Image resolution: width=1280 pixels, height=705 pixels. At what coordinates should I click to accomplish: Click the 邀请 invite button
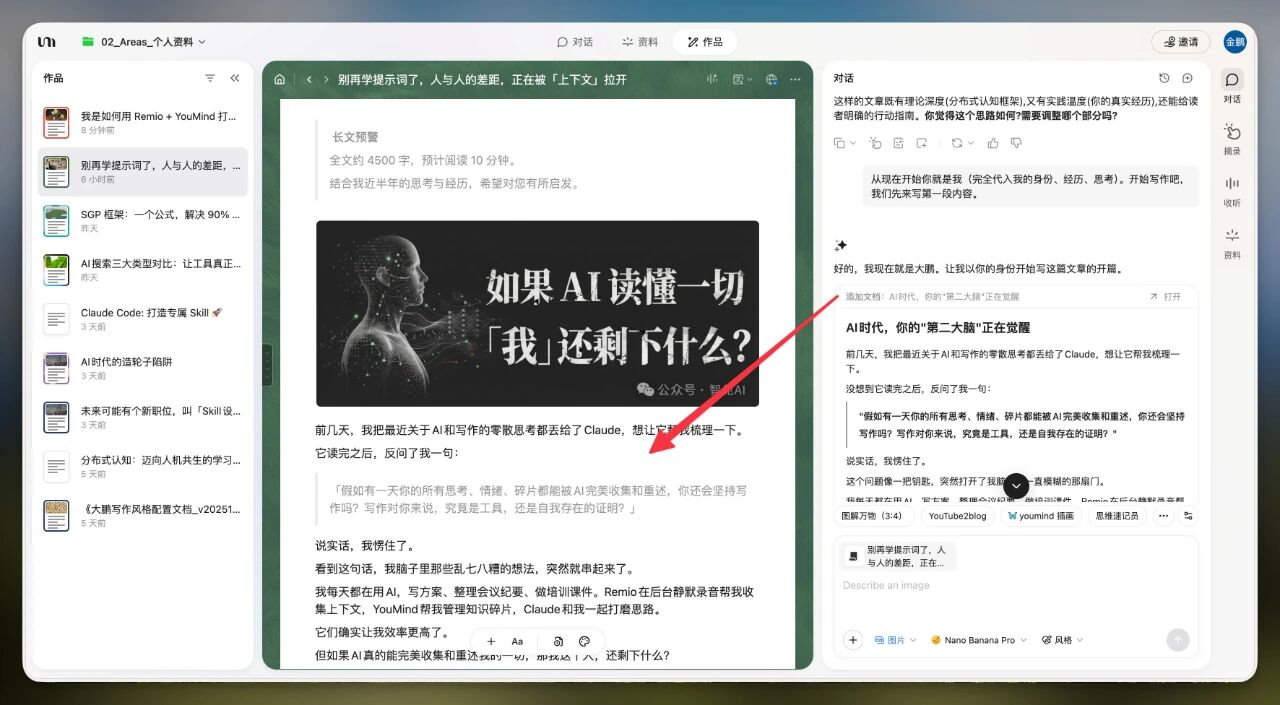pos(1180,42)
